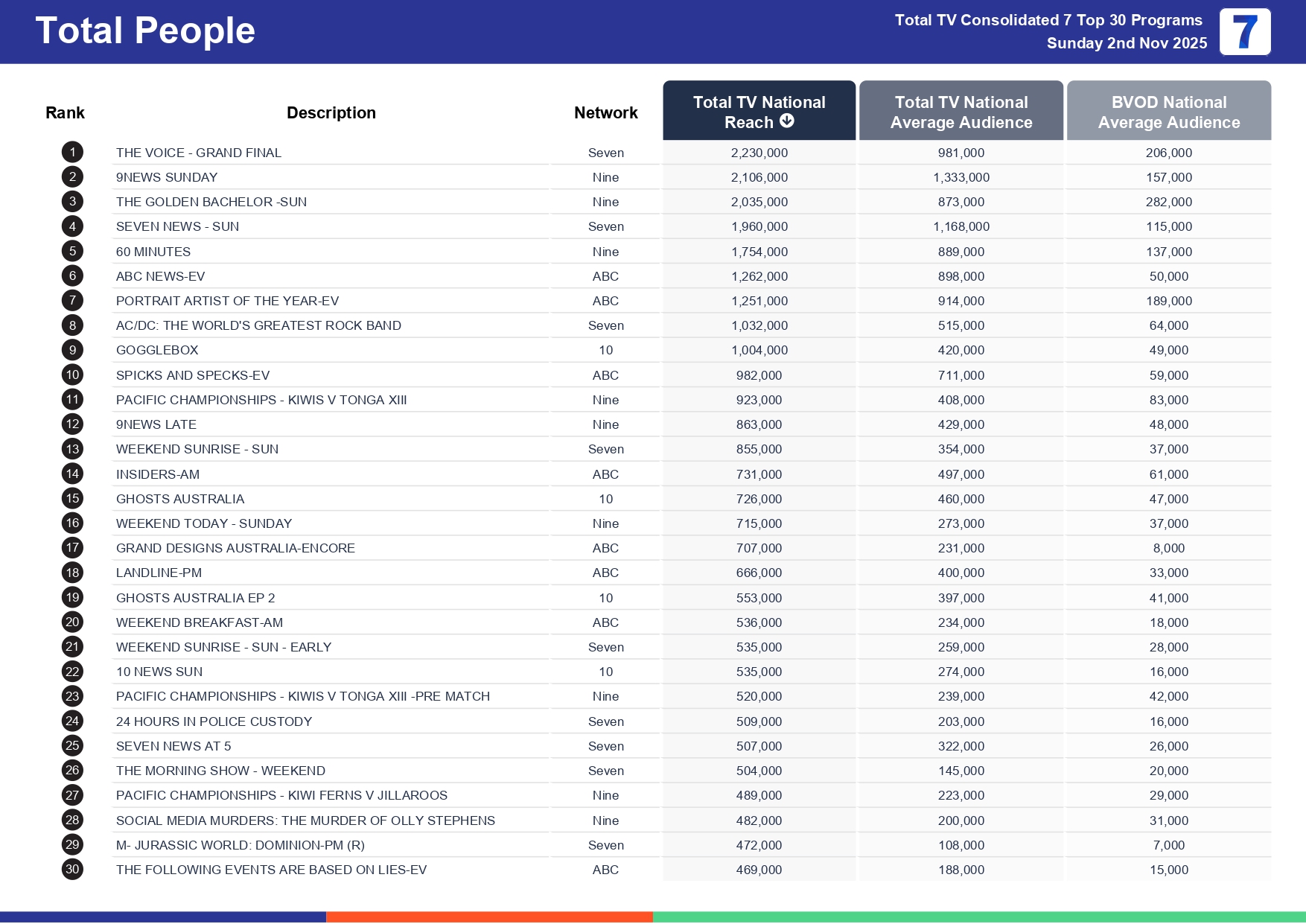Image resolution: width=1306 pixels, height=924 pixels.
Task: Select the rank 30 circle badge
Action: [72, 870]
